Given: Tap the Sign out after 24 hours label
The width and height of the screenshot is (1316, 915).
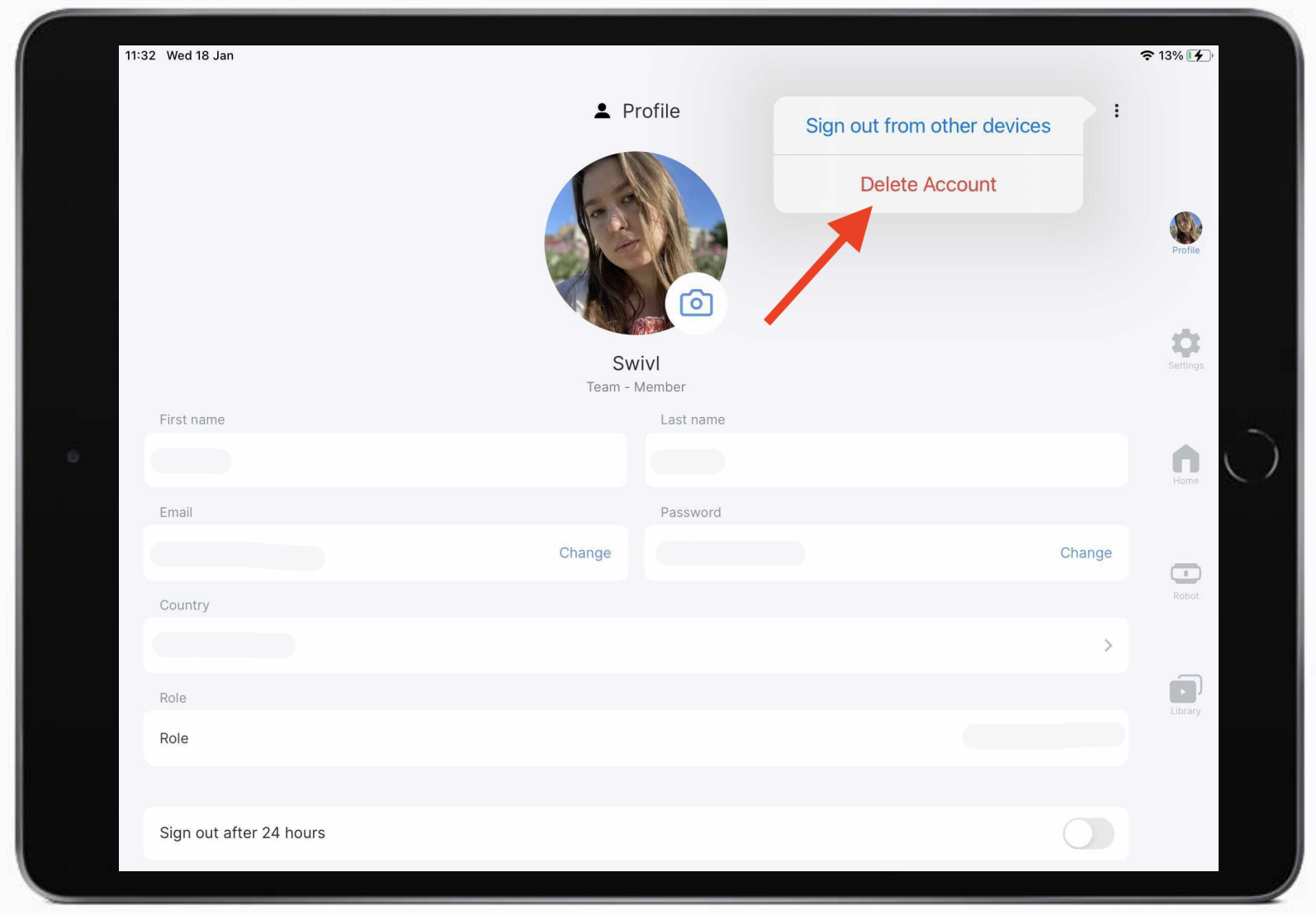Looking at the screenshot, I should 242,832.
